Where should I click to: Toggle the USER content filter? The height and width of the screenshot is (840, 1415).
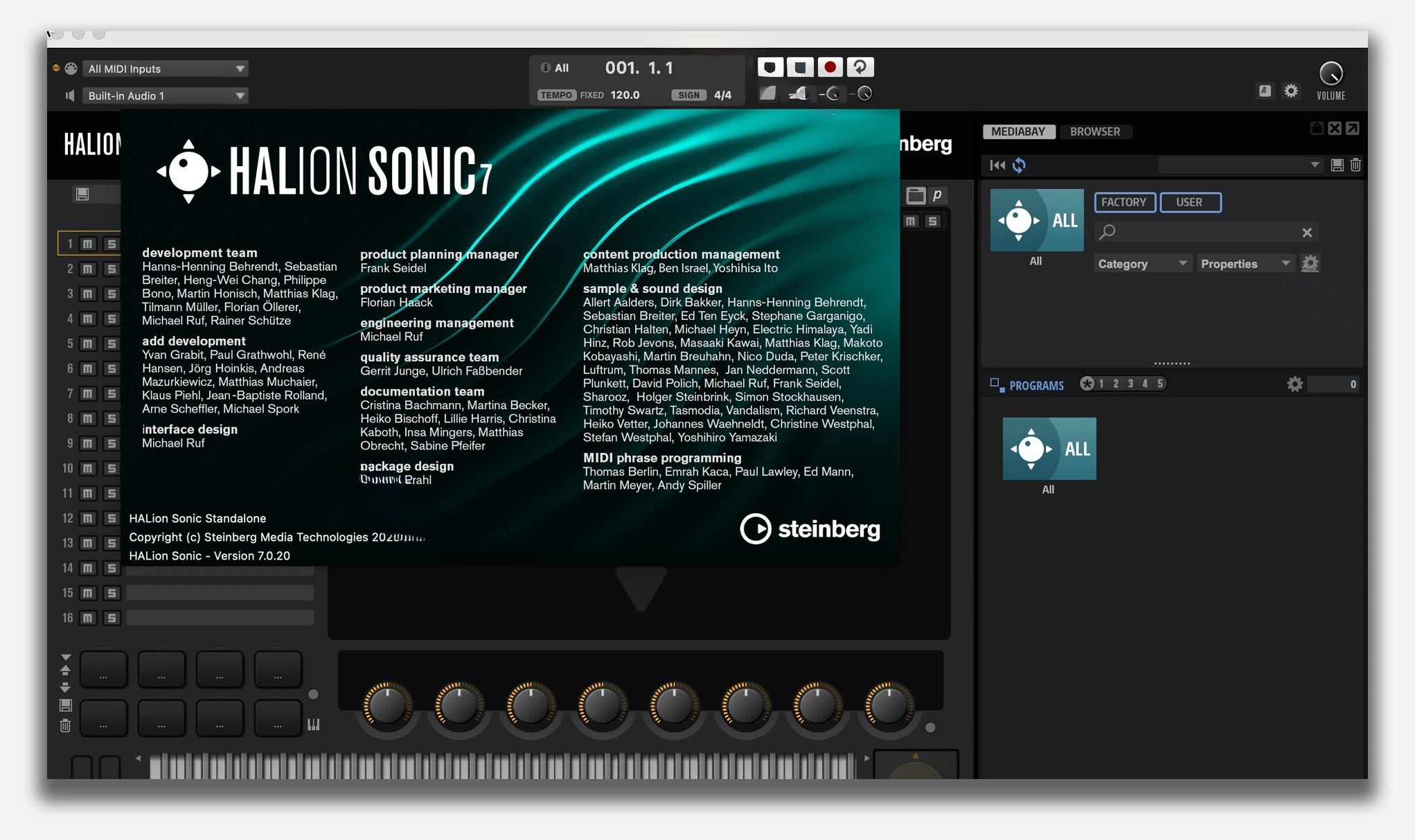pos(1190,202)
